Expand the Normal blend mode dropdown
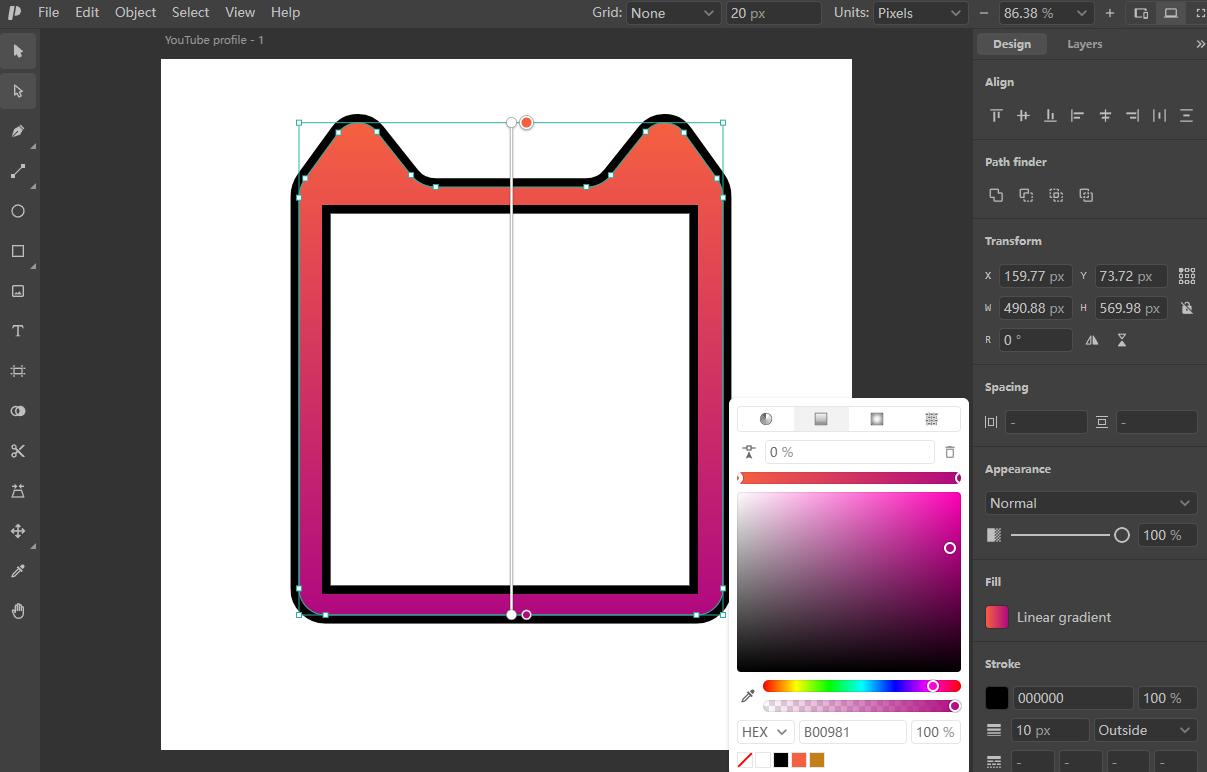The height and width of the screenshot is (772, 1207). [1090, 503]
